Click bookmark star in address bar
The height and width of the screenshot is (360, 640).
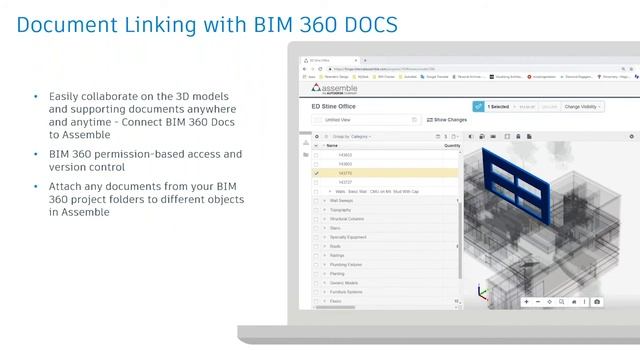pos(632,69)
